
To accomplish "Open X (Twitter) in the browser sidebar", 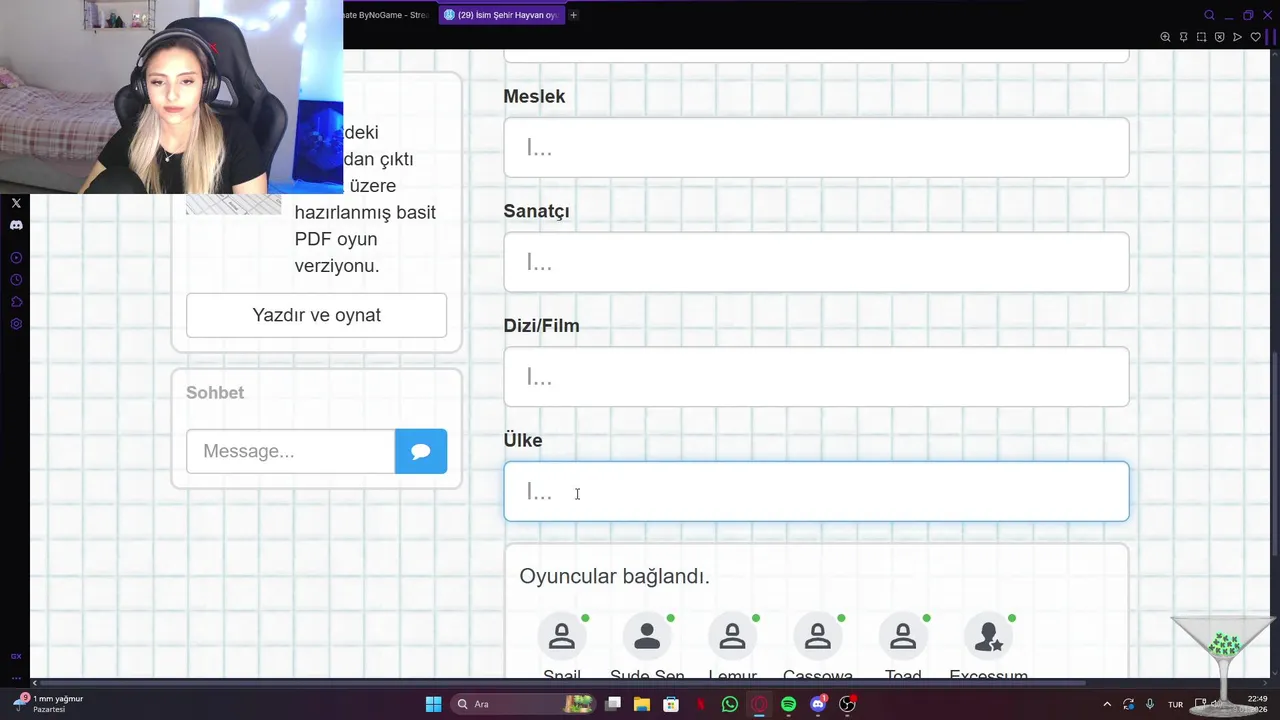I will pyautogui.click(x=16, y=203).
